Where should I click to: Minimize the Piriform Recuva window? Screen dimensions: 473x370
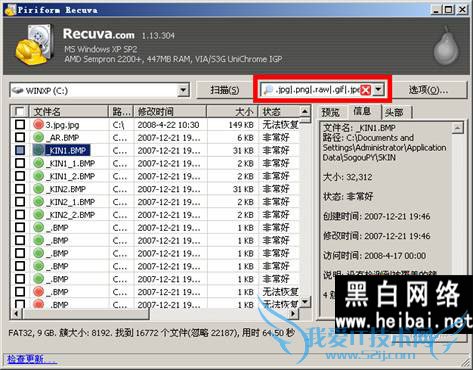[x=436, y=10]
